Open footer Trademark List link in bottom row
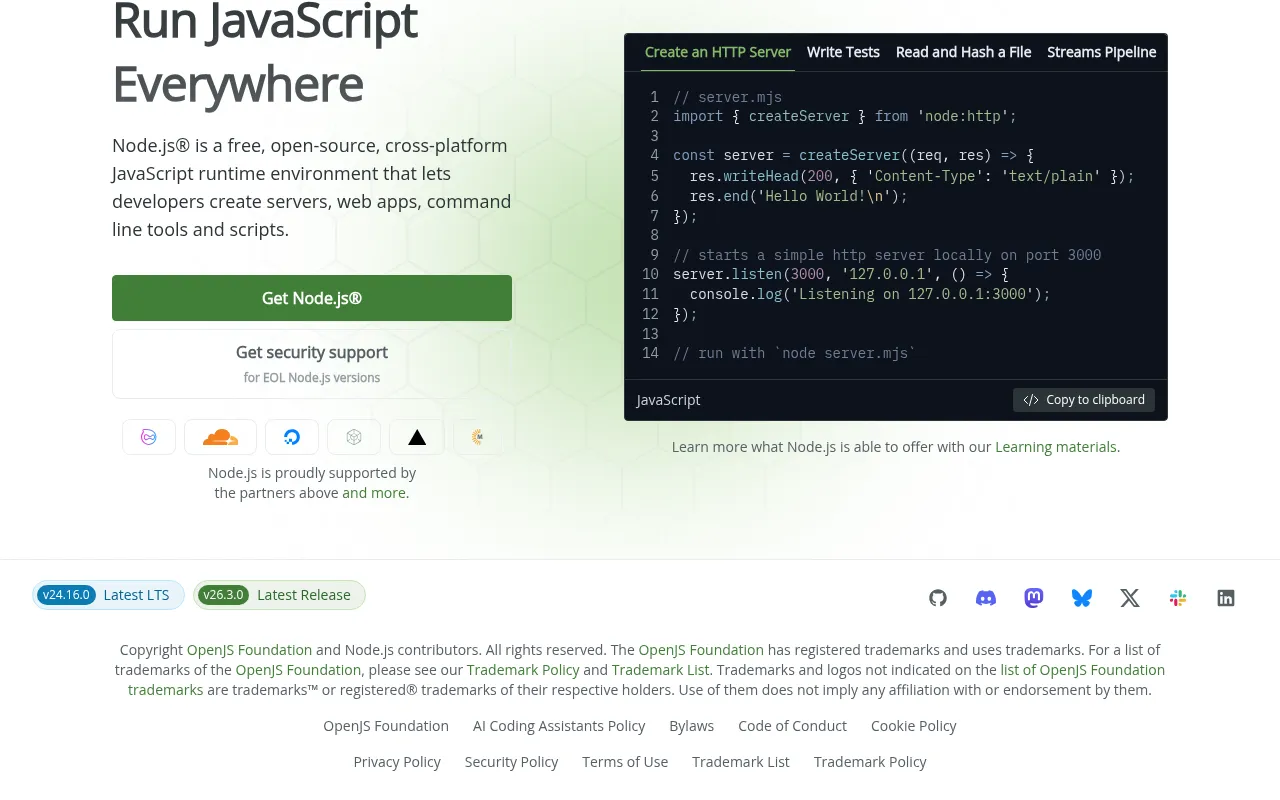1280x800 pixels. pyautogui.click(x=741, y=762)
